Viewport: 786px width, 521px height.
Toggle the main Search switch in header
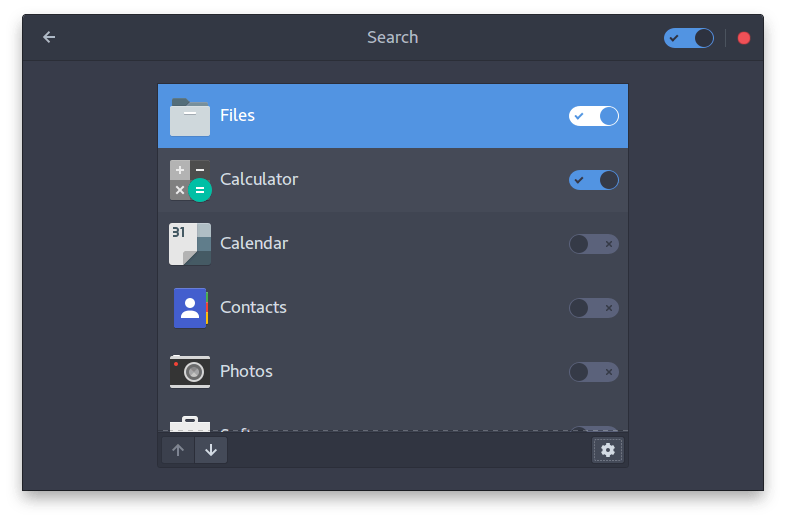pyautogui.click(x=688, y=38)
